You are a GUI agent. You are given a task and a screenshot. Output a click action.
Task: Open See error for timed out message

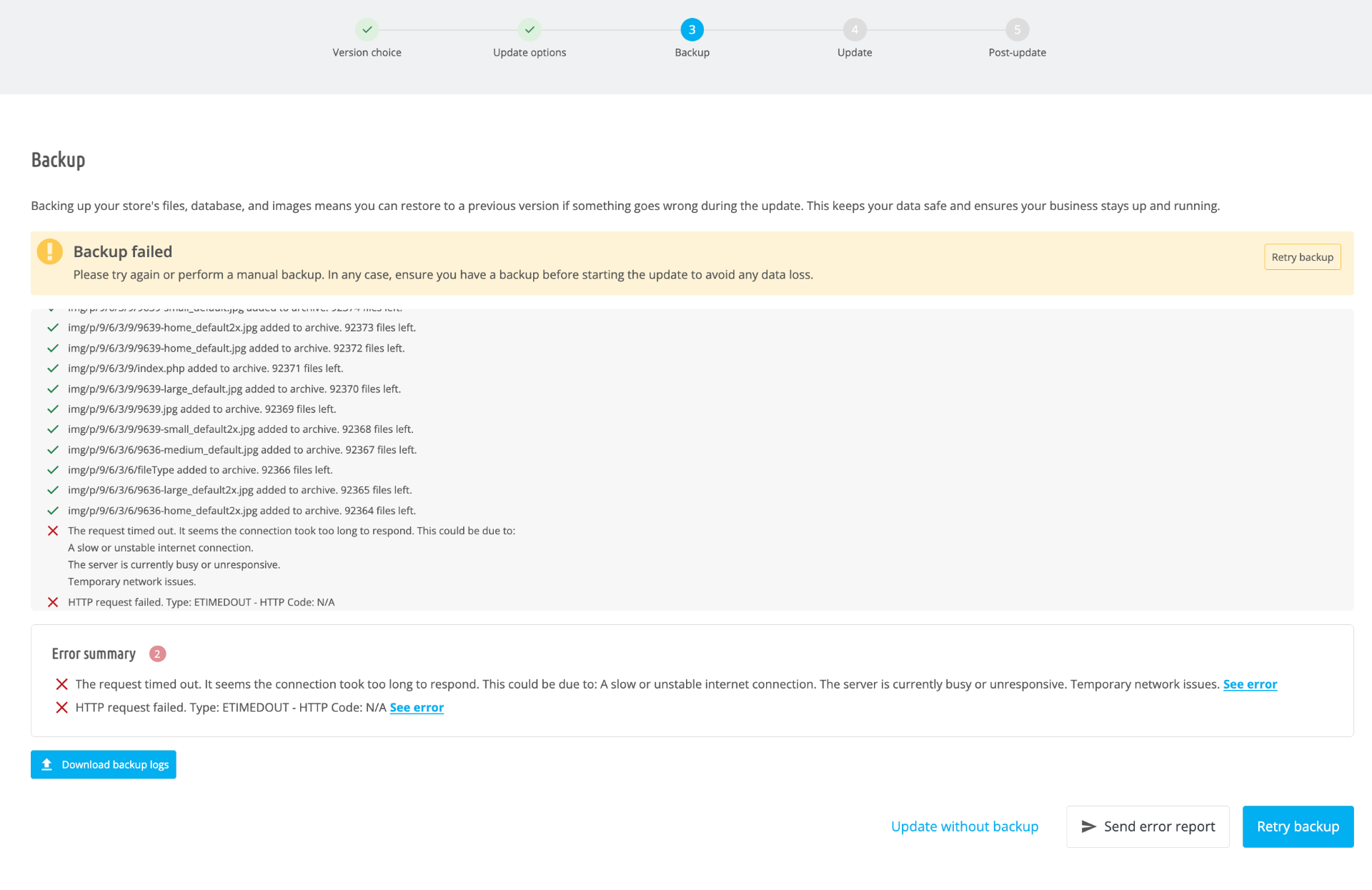pos(1250,684)
